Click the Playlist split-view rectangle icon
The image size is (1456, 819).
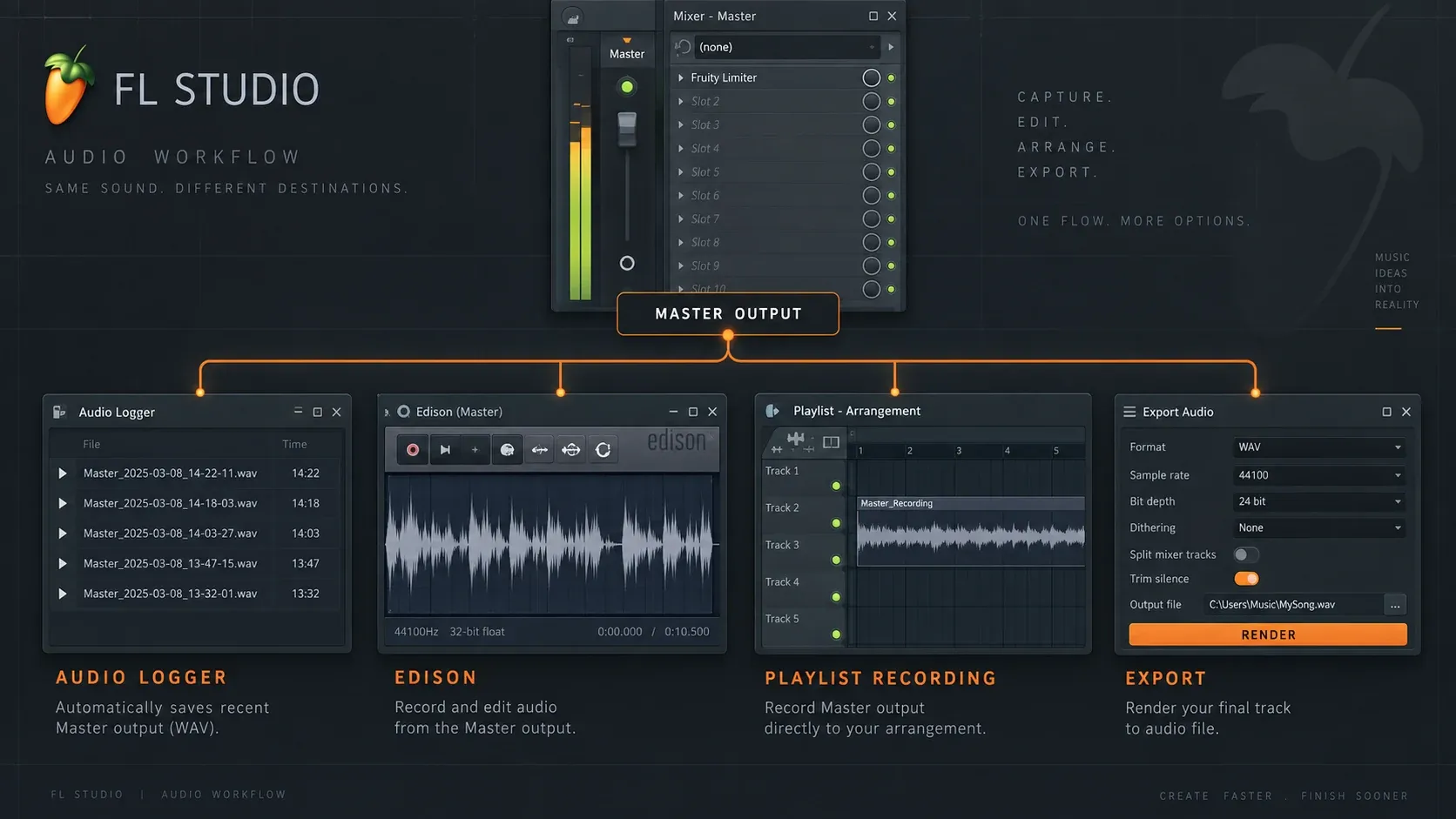tap(831, 442)
